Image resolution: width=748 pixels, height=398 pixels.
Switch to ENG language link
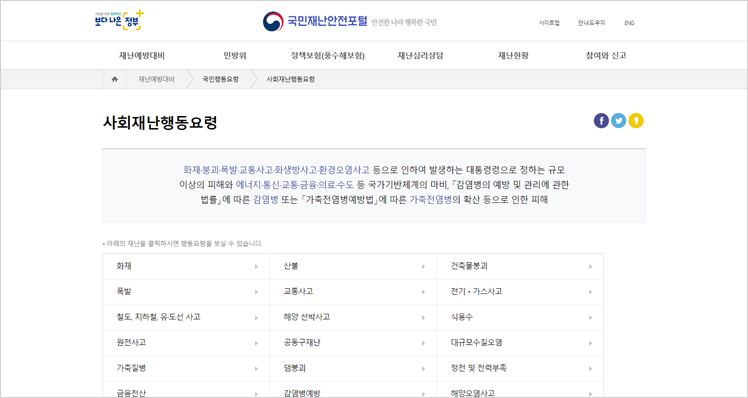629,23
